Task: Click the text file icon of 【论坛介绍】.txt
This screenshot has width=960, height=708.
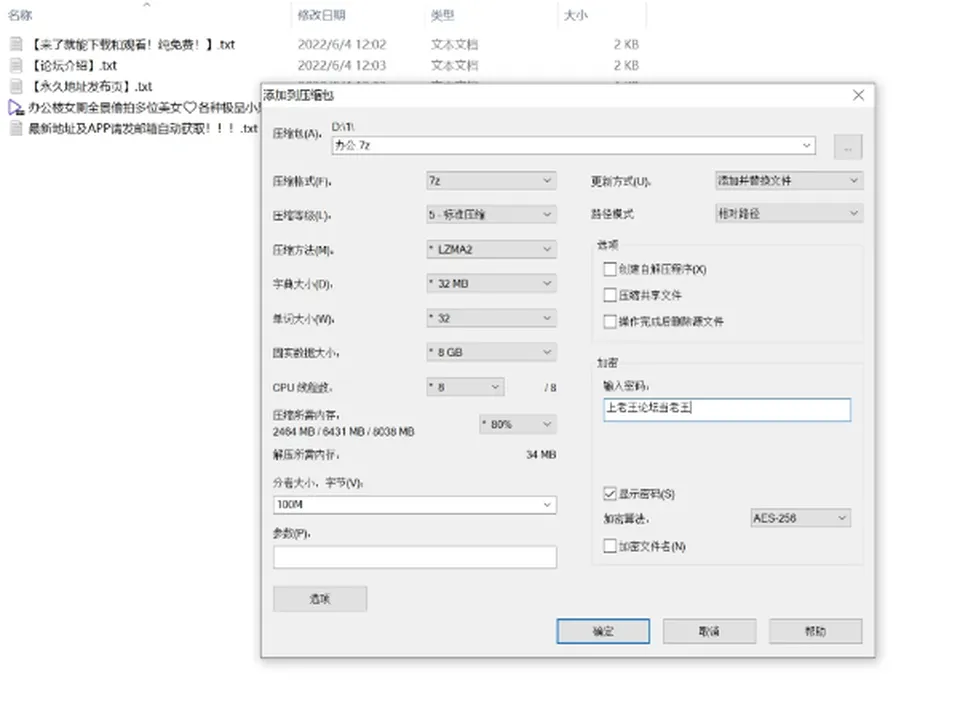Action: coord(16,66)
